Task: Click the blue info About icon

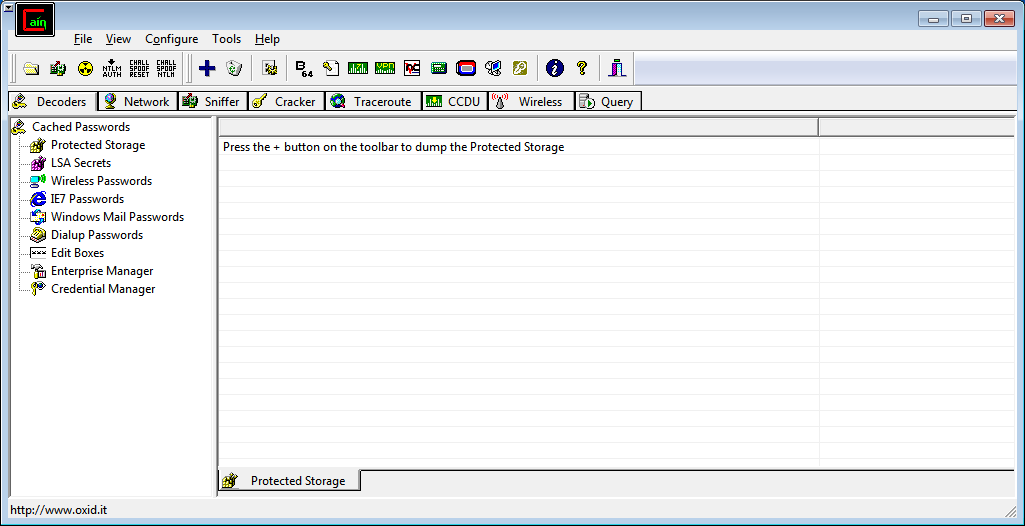Action: pos(555,68)
